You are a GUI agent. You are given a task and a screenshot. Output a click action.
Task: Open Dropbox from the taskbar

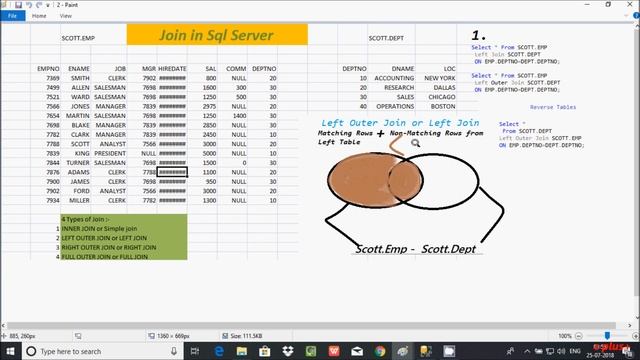pyautogui.click(x=288, y=351)
